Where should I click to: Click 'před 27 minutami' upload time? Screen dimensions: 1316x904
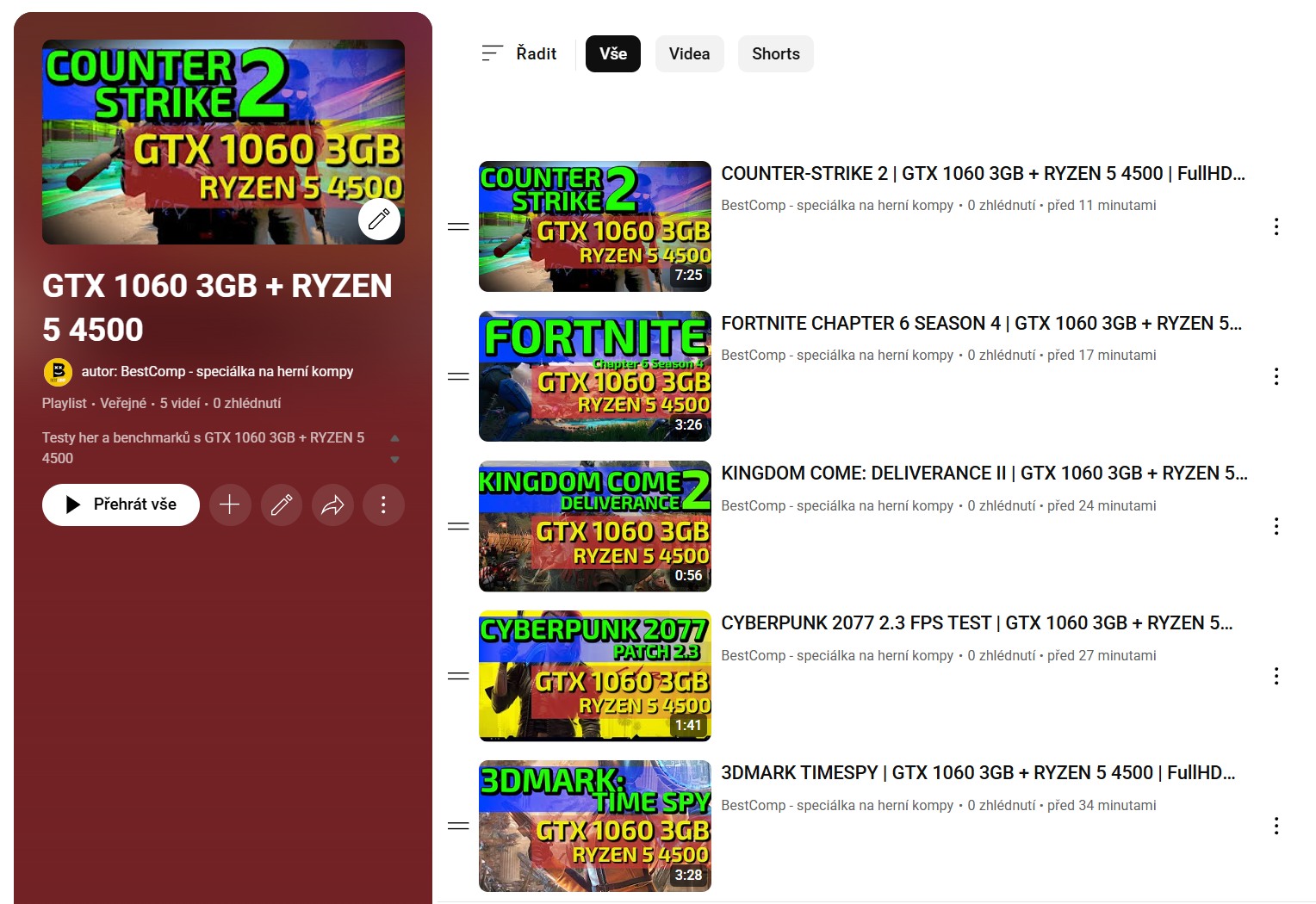point(1102,656)
